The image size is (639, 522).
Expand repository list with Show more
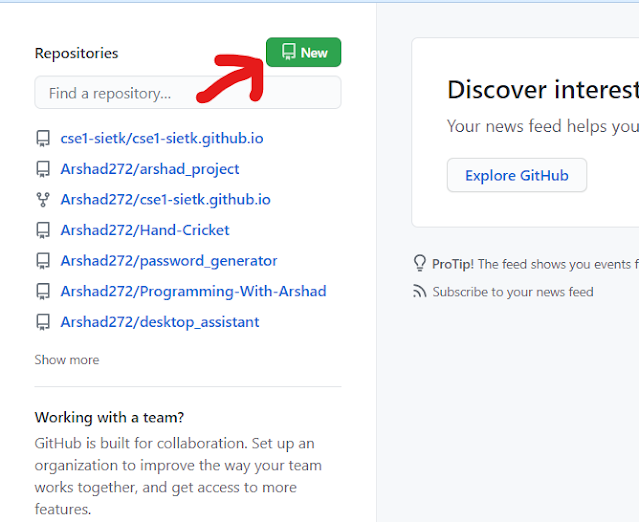(x=67, y=360)
